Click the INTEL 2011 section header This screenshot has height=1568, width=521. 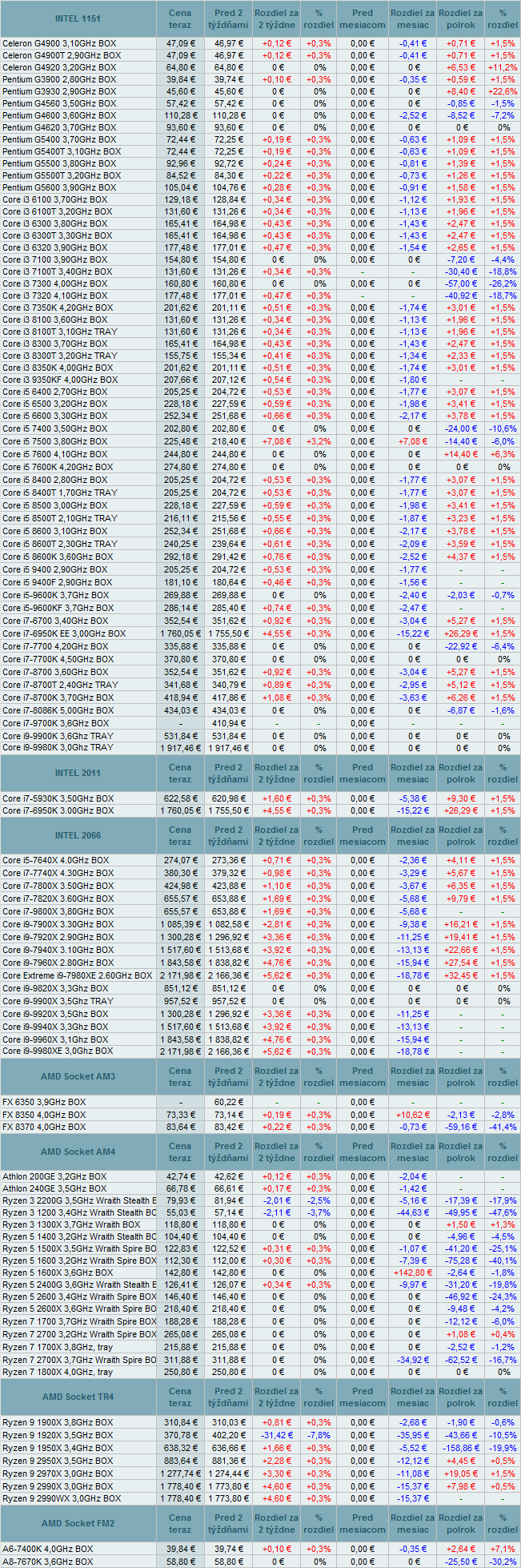click(78, 773)
